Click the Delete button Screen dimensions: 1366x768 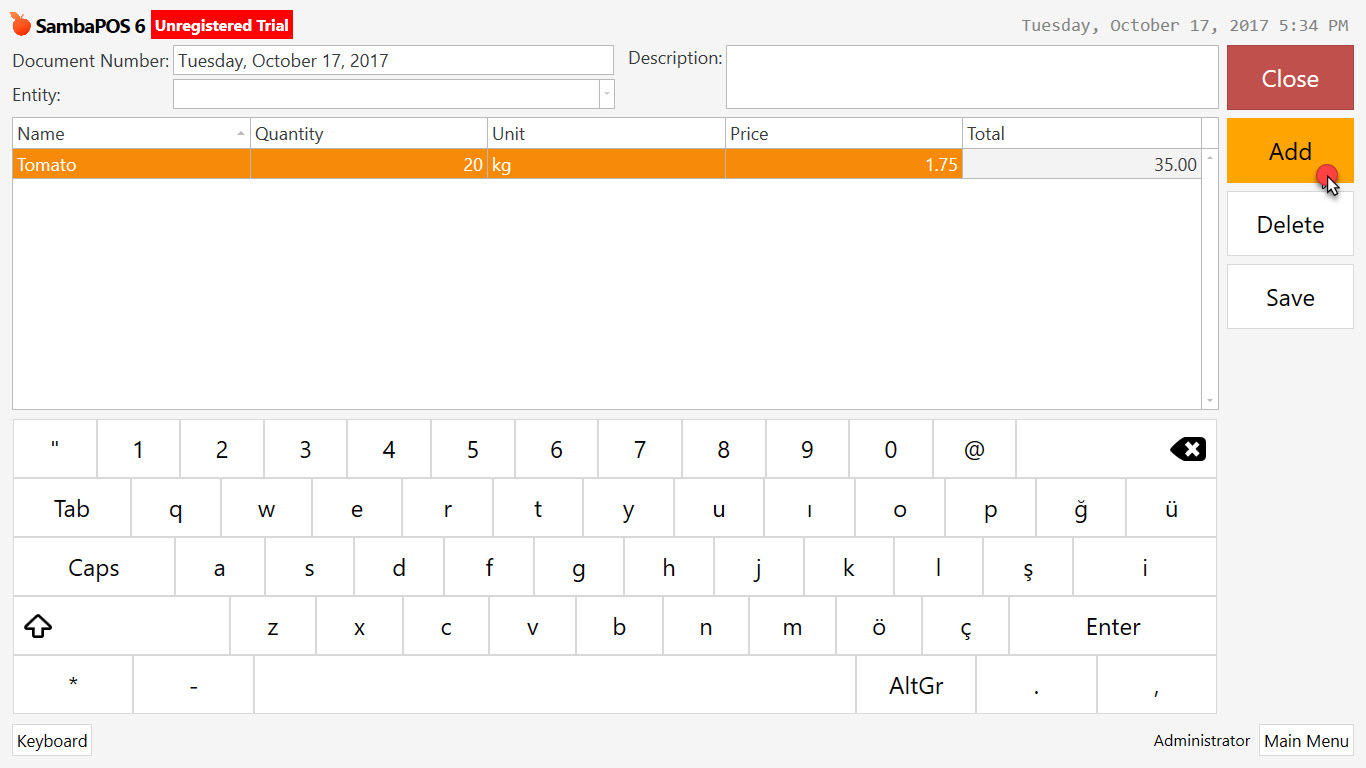click(x=1290, y=224)
